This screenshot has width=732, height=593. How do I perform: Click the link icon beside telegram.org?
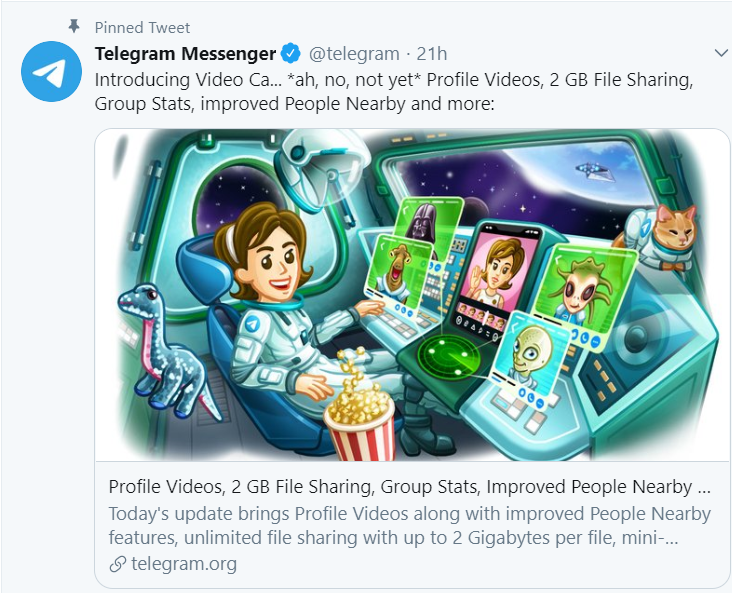tap(118, 564)
